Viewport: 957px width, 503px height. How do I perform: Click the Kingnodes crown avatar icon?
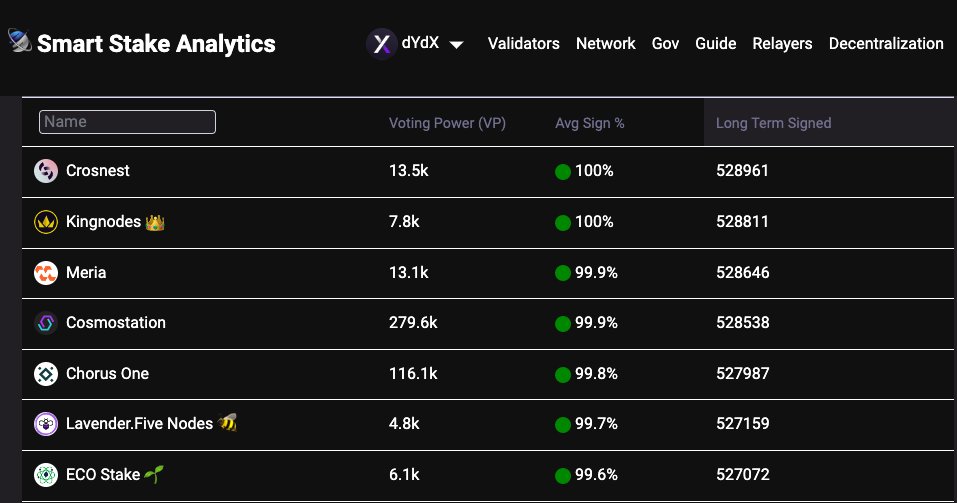click(46, 222)
